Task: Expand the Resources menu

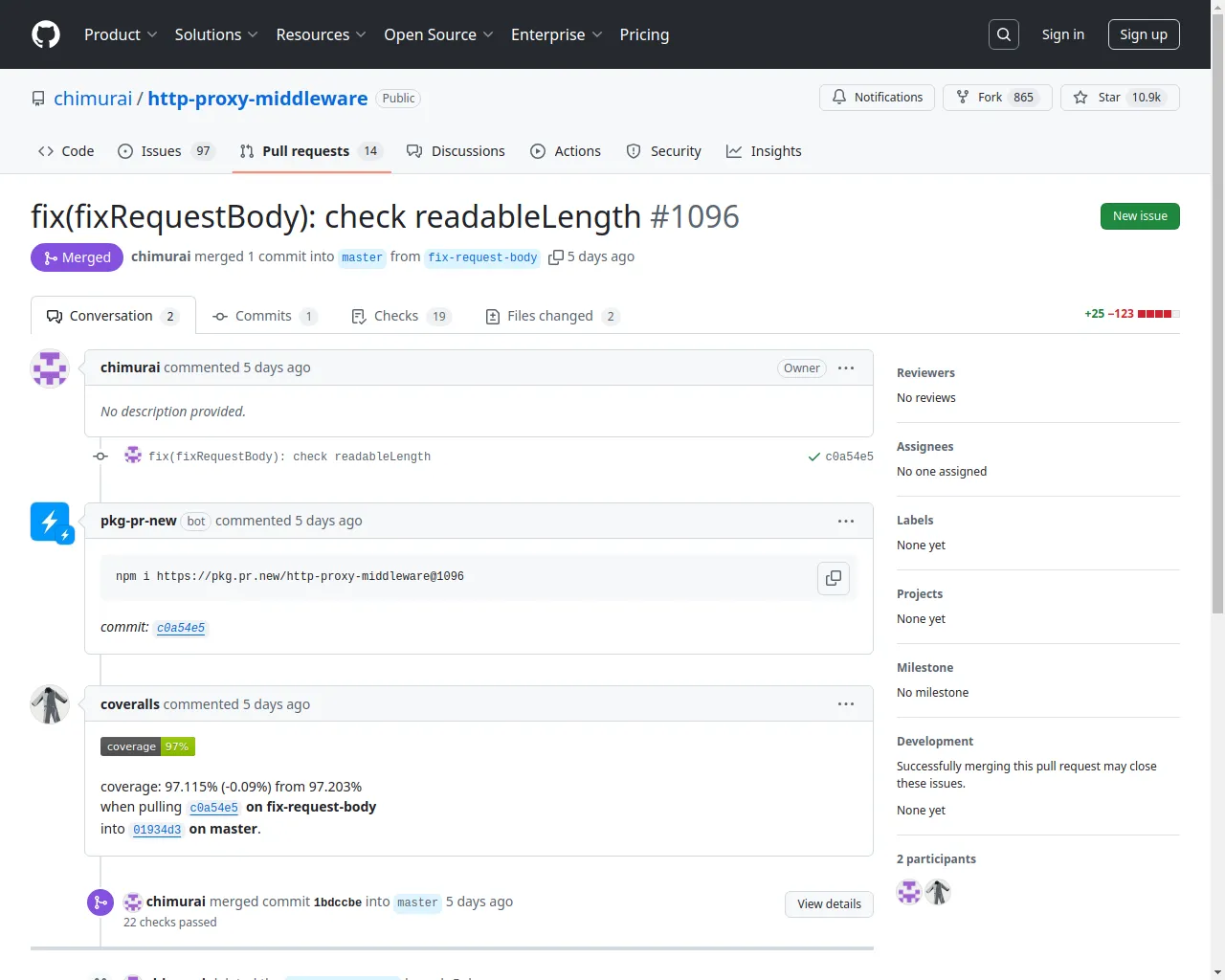Action: click(x=321, y=34)
